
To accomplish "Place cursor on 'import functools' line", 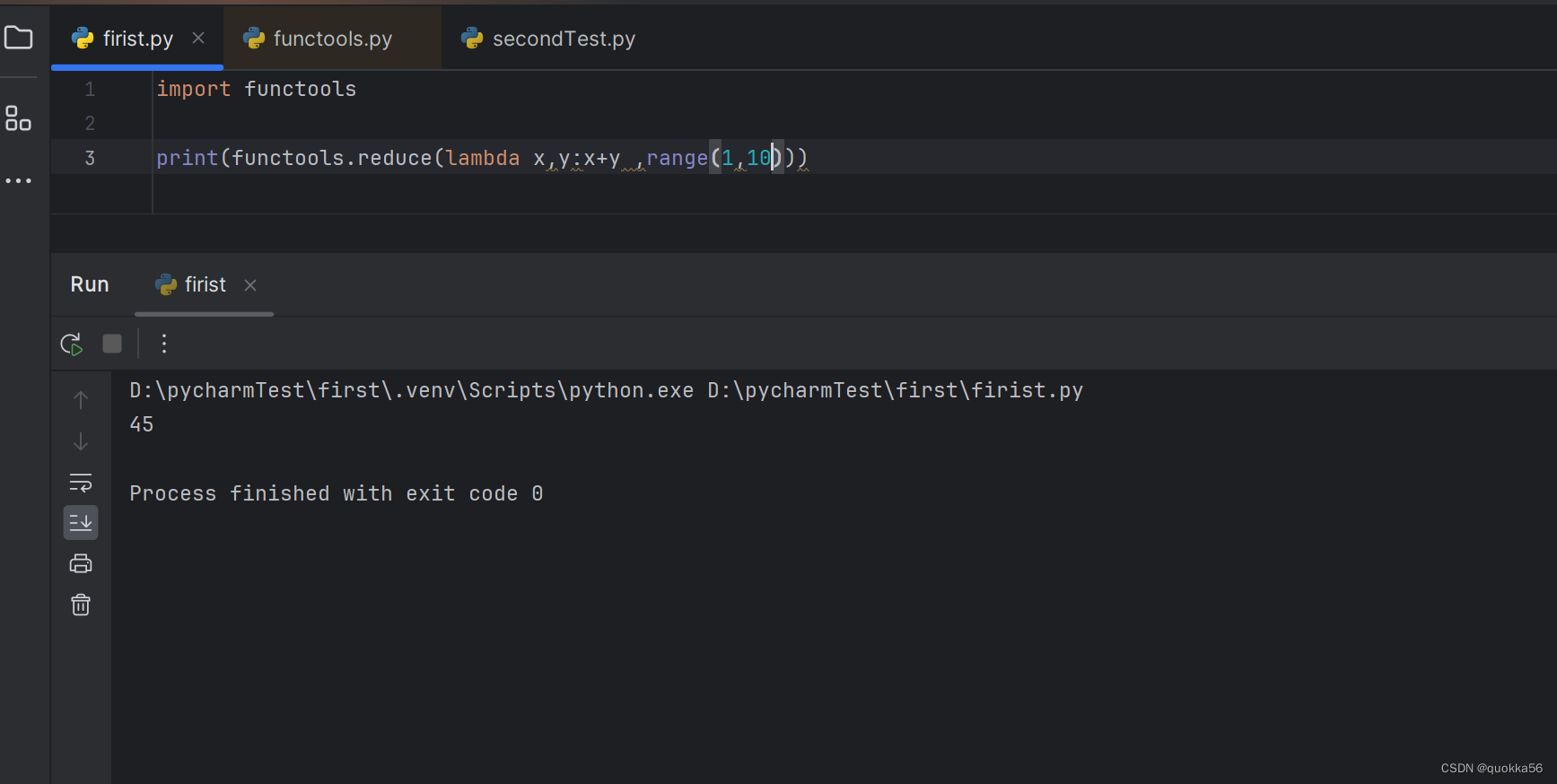I will (x=257, y=89).
